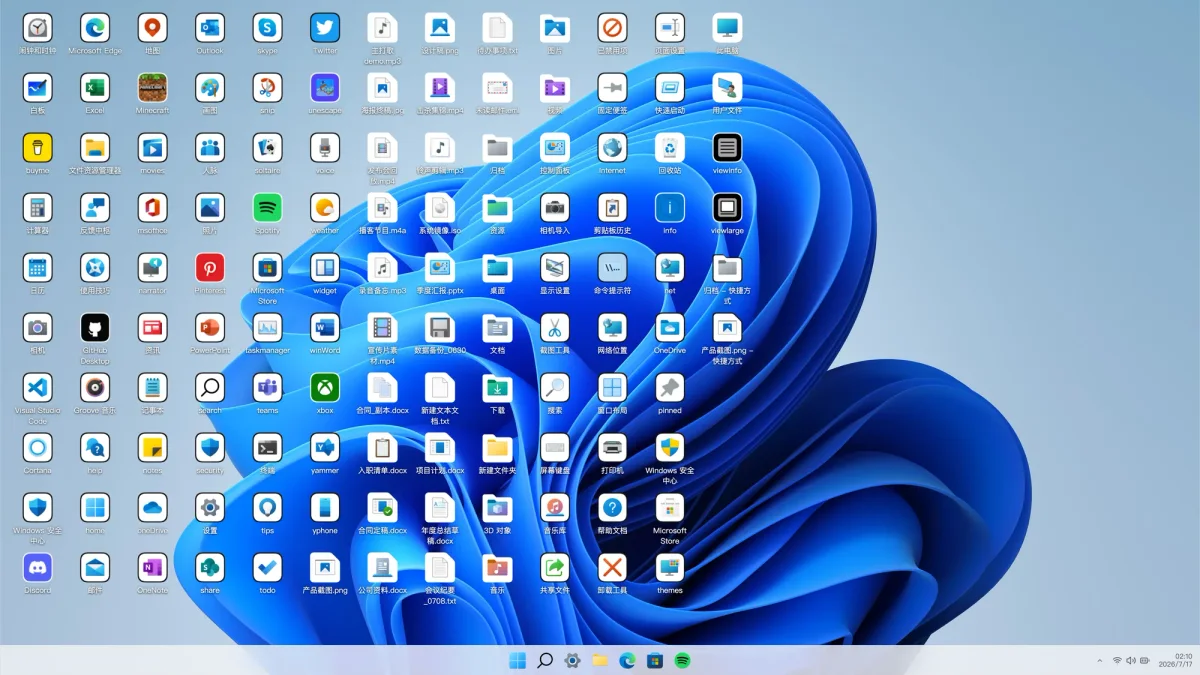Select the 打印机 printer icon
This screenshot has height=675, width=1200.
click(612, 448)
